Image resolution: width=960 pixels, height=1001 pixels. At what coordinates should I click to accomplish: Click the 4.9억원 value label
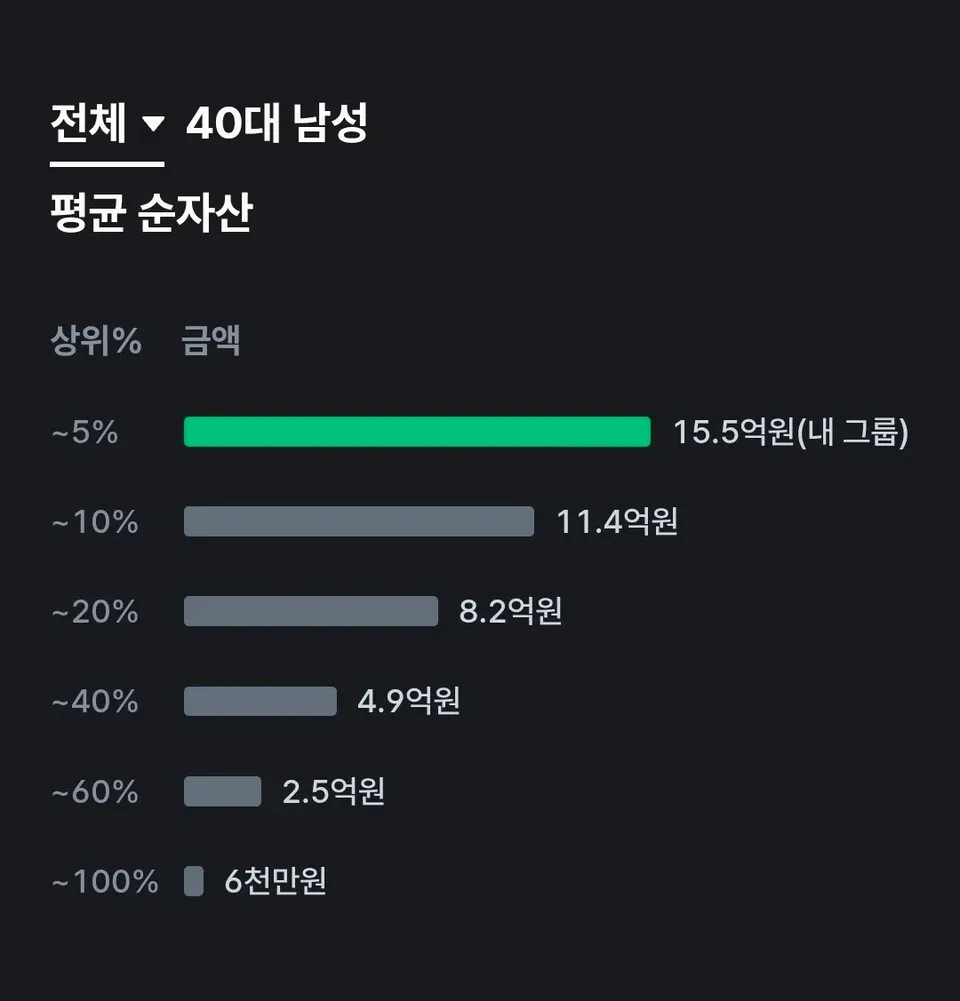click(409, 701)
